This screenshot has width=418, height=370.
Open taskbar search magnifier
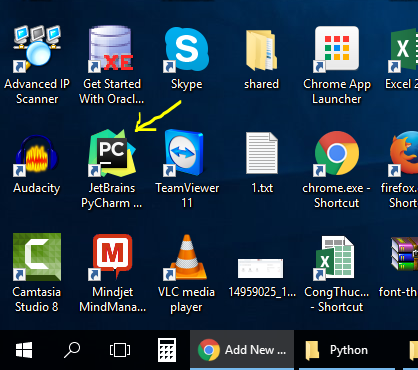72,350
